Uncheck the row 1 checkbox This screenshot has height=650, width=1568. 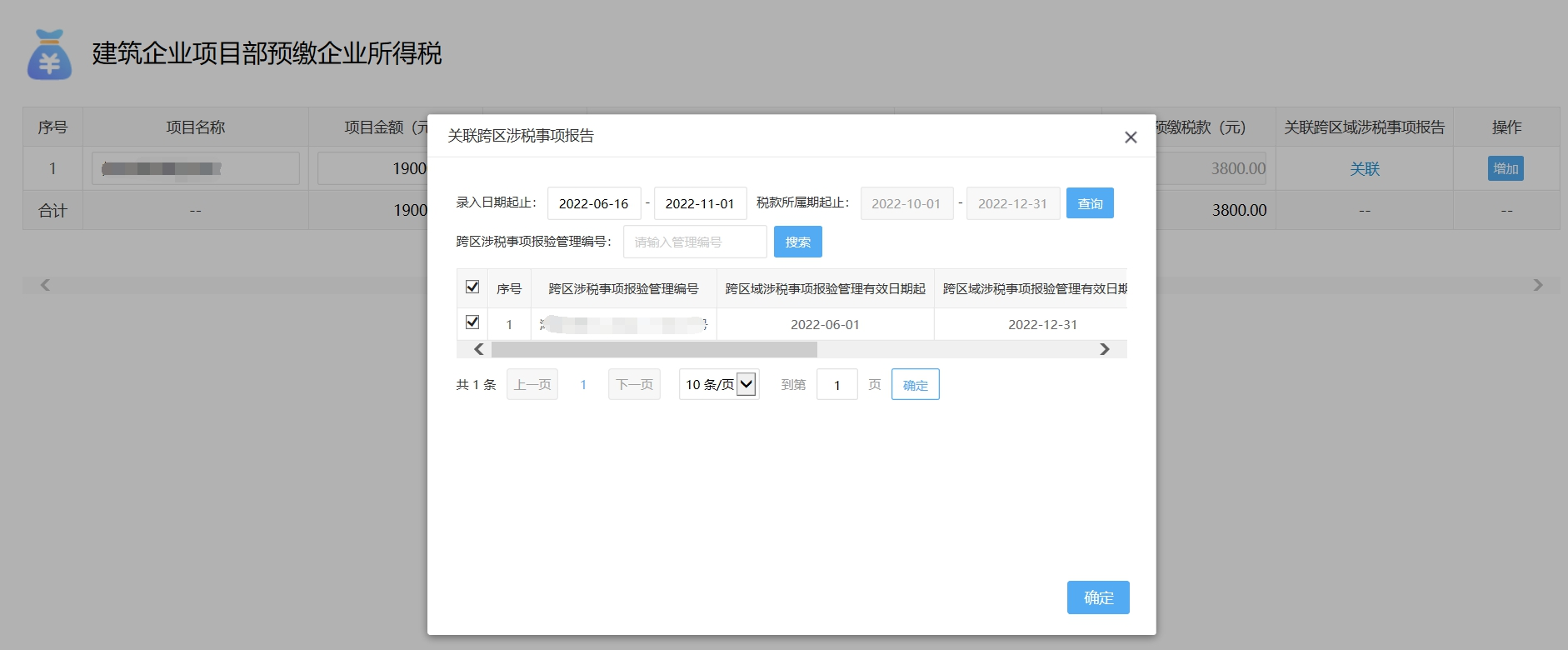[472, 322]
